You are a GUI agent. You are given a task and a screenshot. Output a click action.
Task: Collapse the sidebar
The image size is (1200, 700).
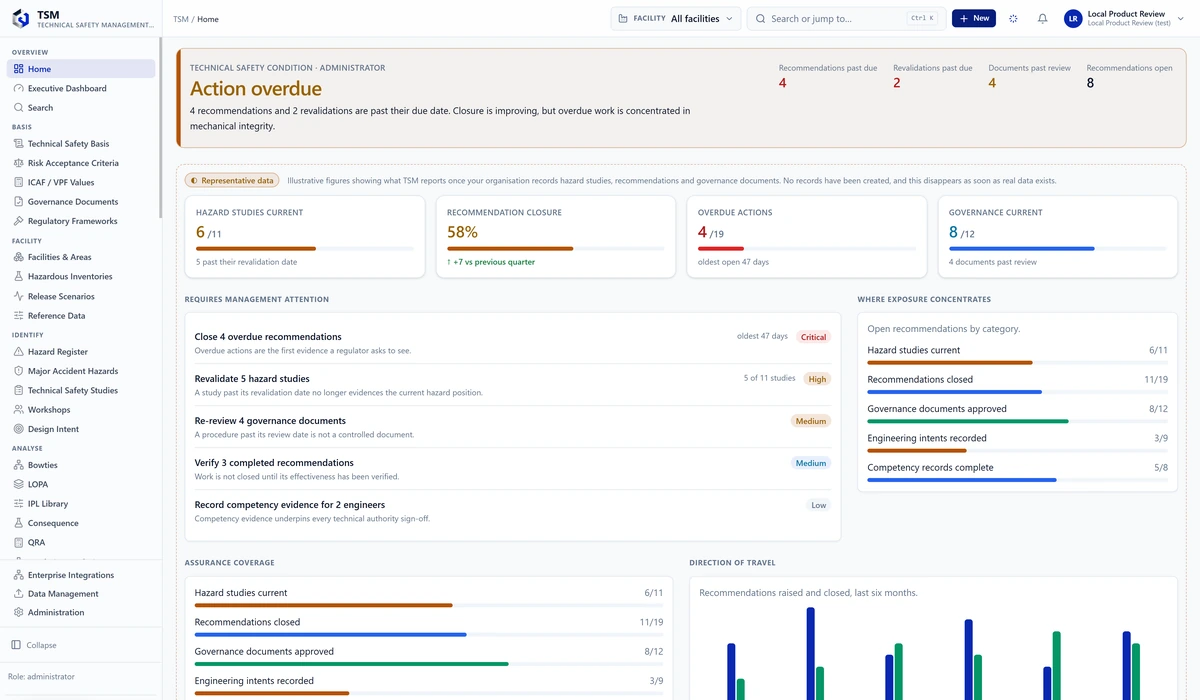(34, 645)
